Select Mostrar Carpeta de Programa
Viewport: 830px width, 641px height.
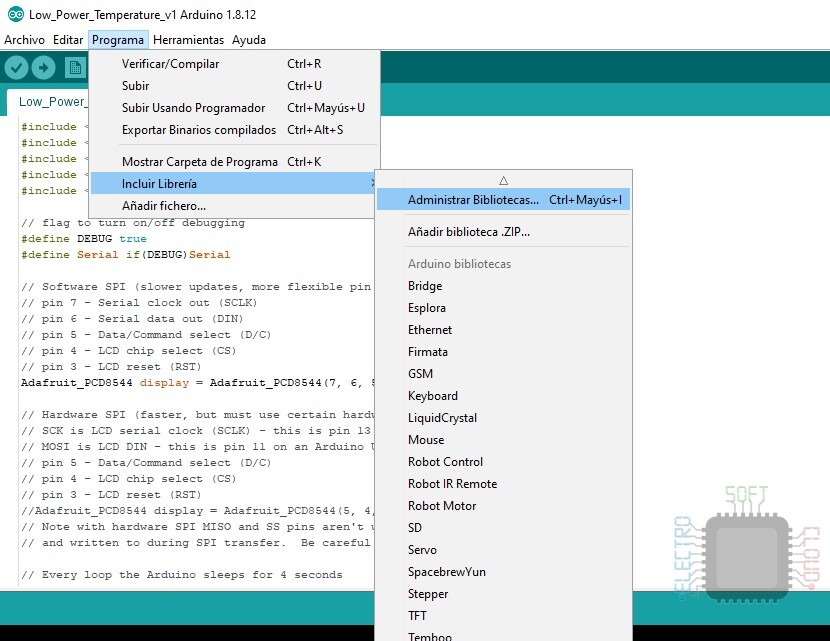pyautogui.click(x=234, y=162)
